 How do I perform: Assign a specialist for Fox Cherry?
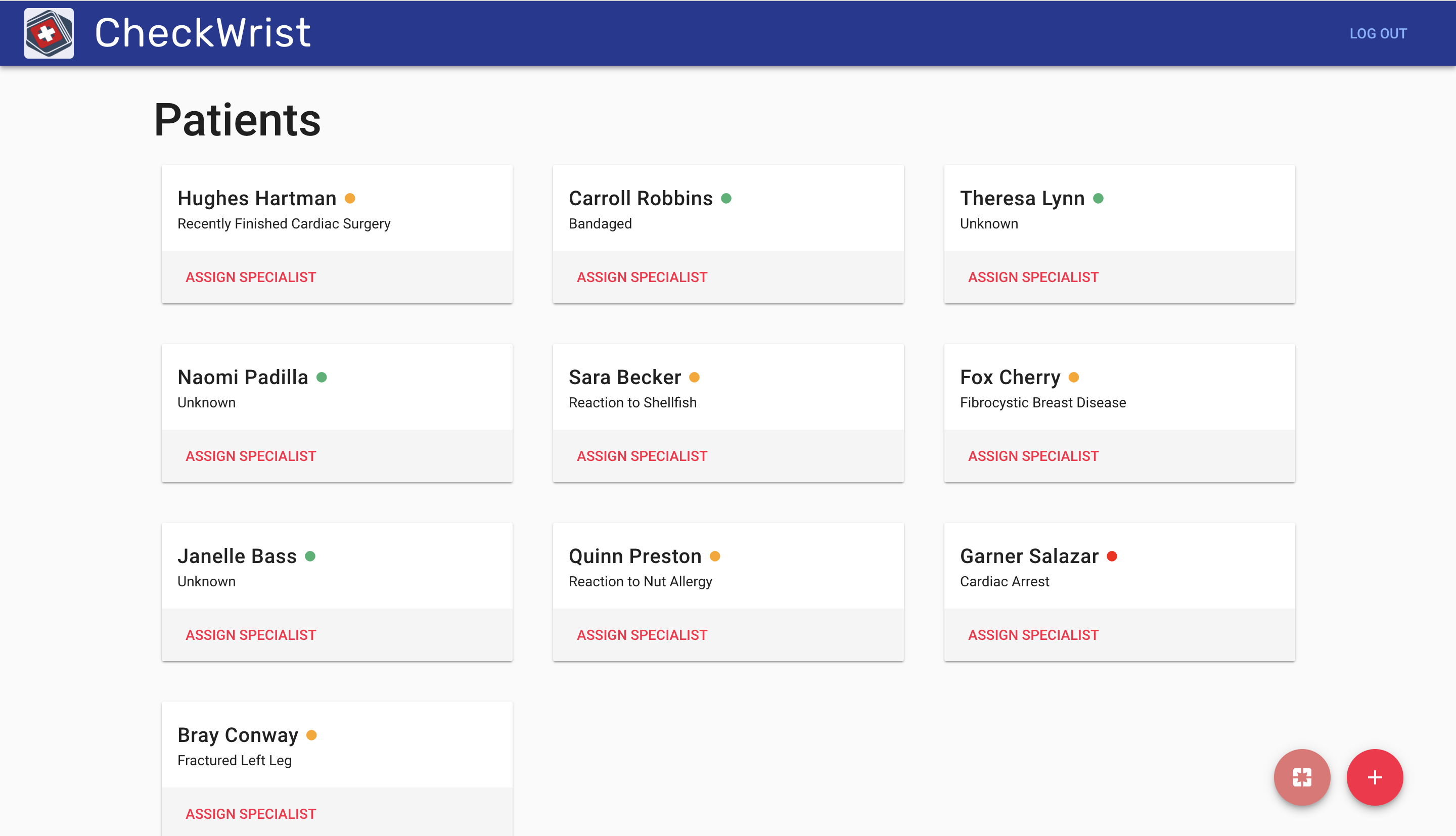(1033, 456)
